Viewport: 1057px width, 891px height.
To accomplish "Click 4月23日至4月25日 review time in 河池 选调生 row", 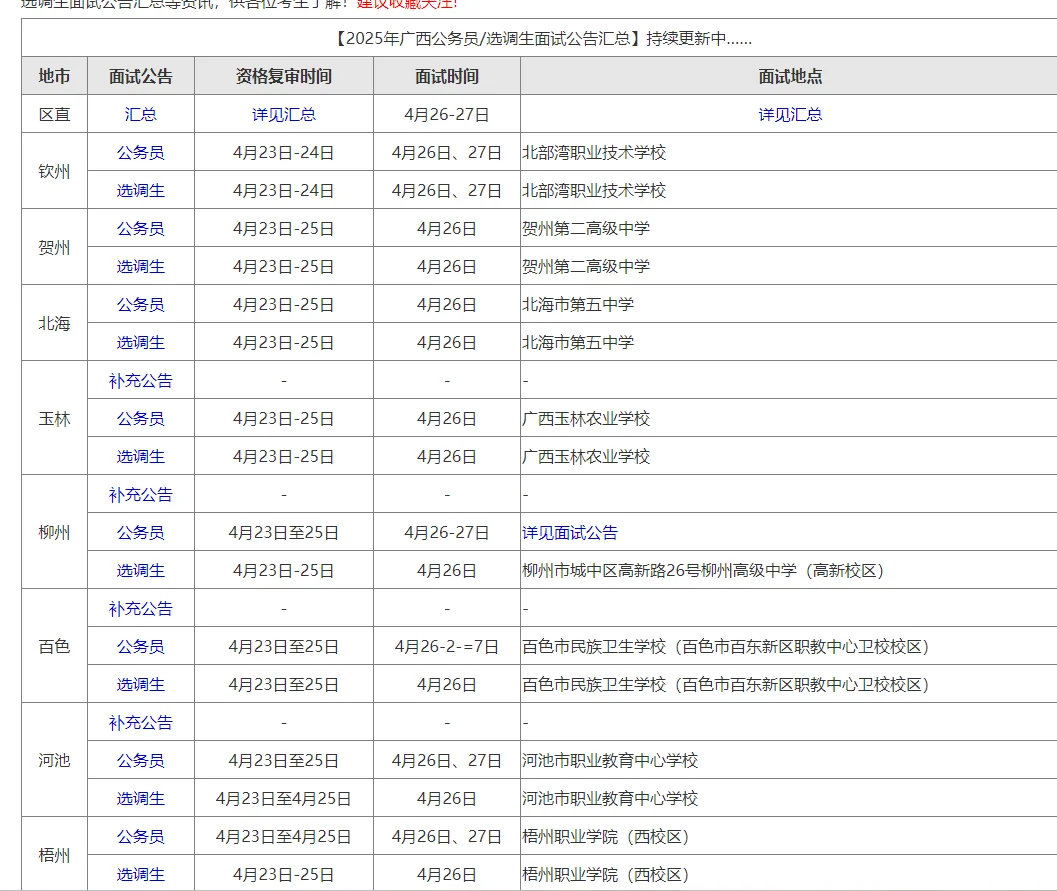I will coord(284,799).
